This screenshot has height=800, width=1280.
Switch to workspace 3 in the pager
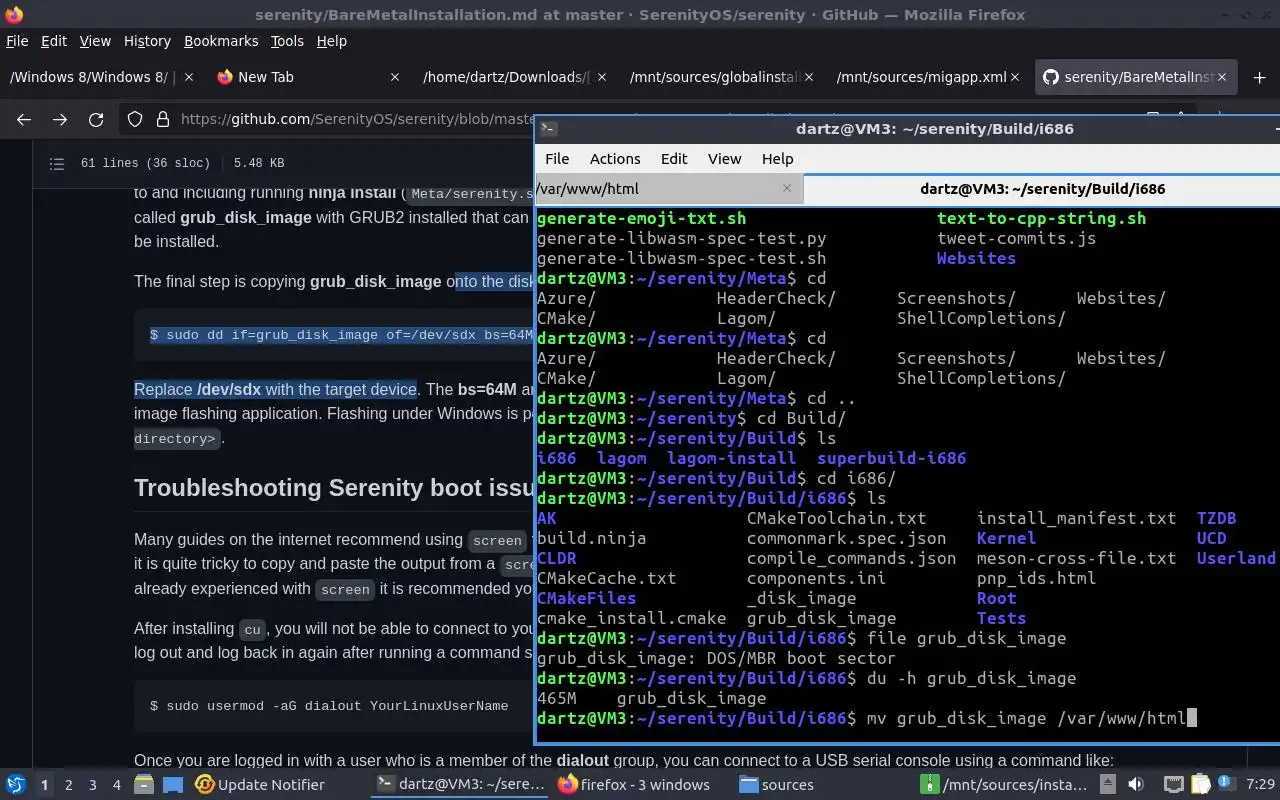click(x=92, y=785)
